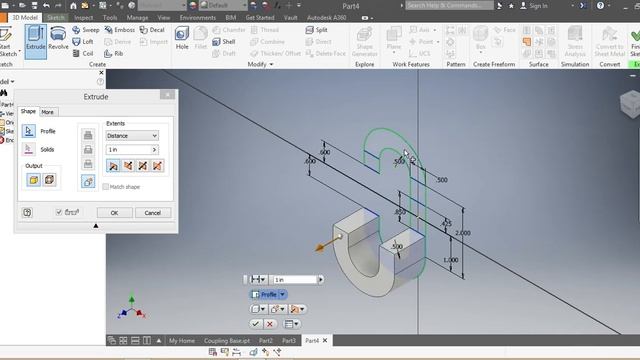Image resolution: width=640 pixels, height=360 pixels.
Task: Click Cancel in Extrude dialog
Action: (x=153, y=213)
